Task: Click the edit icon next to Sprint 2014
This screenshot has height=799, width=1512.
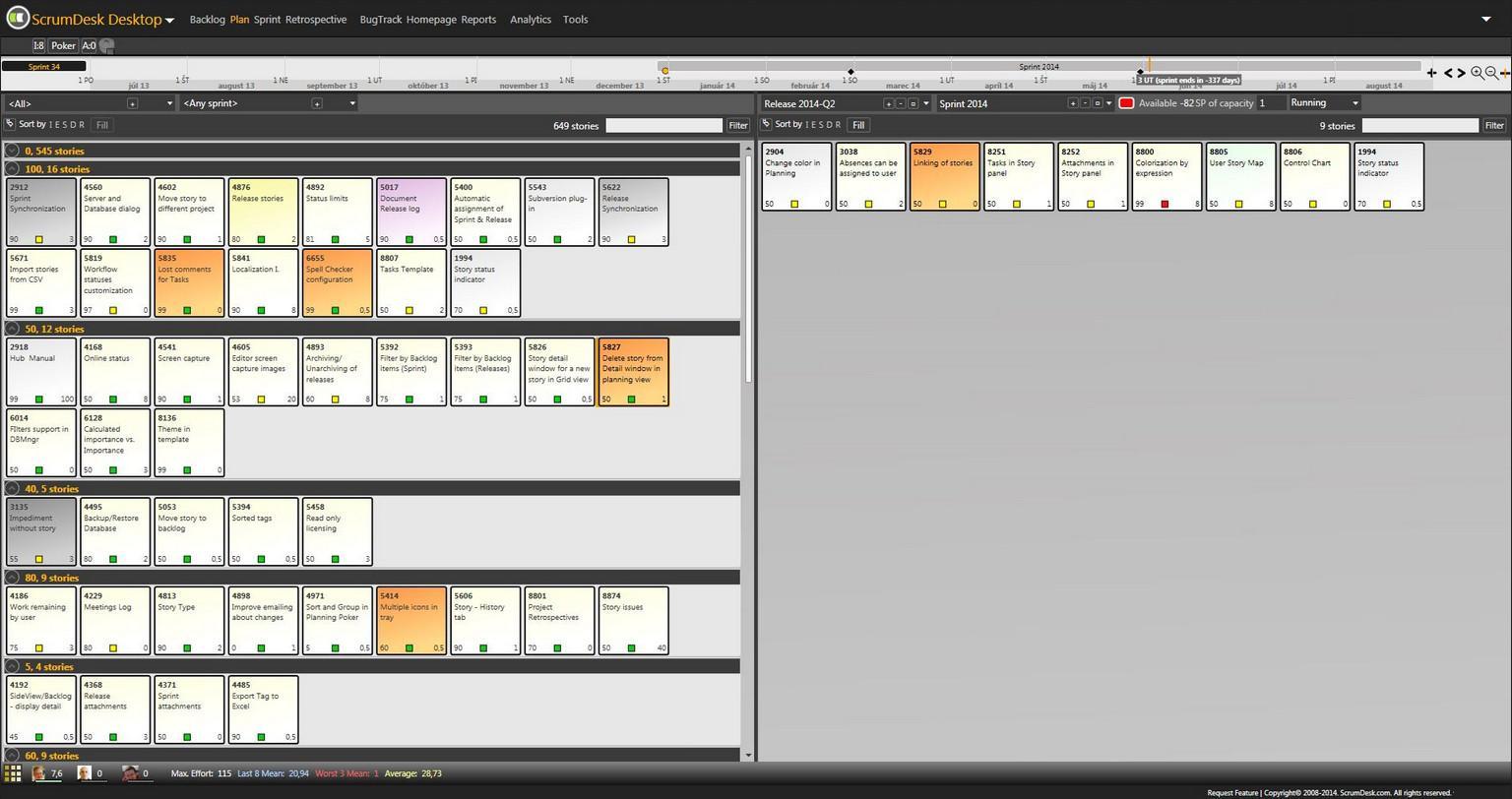Action: pos(1098,103)
